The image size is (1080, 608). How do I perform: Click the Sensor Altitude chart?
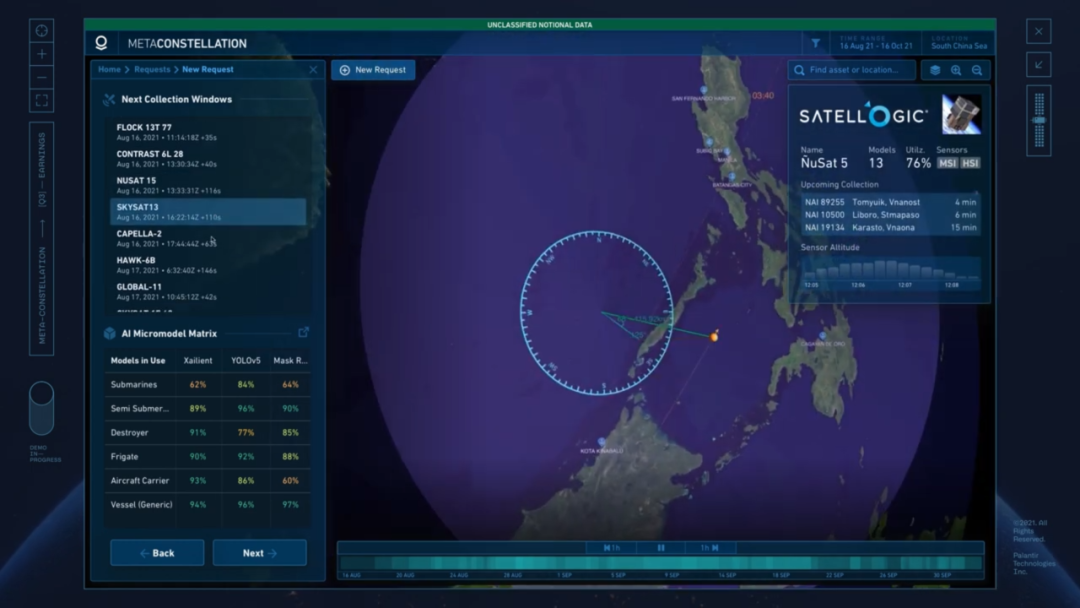click(891, 273)
